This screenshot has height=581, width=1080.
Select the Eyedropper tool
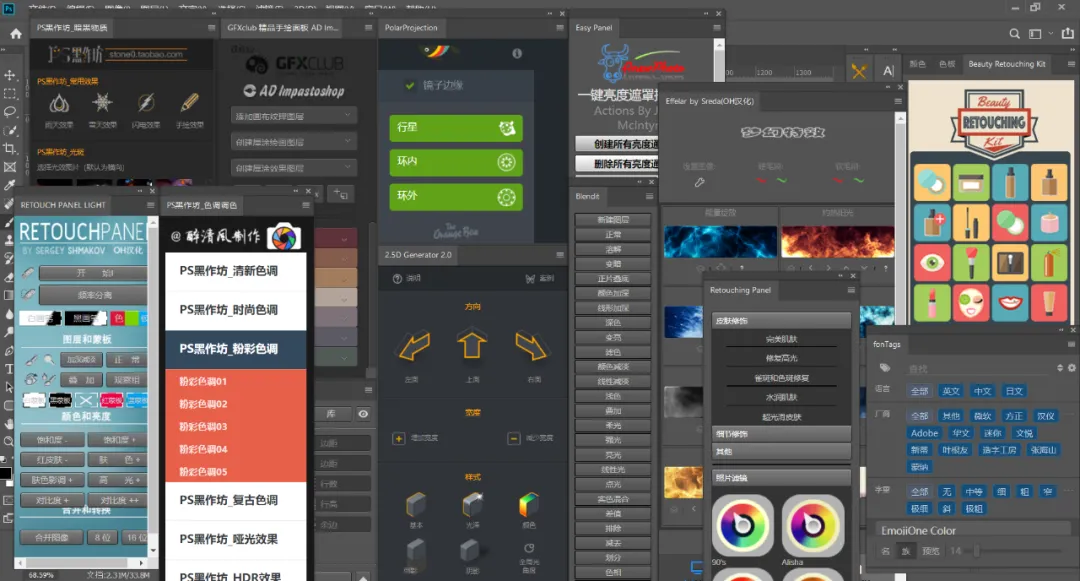click(x=10, y=185)
